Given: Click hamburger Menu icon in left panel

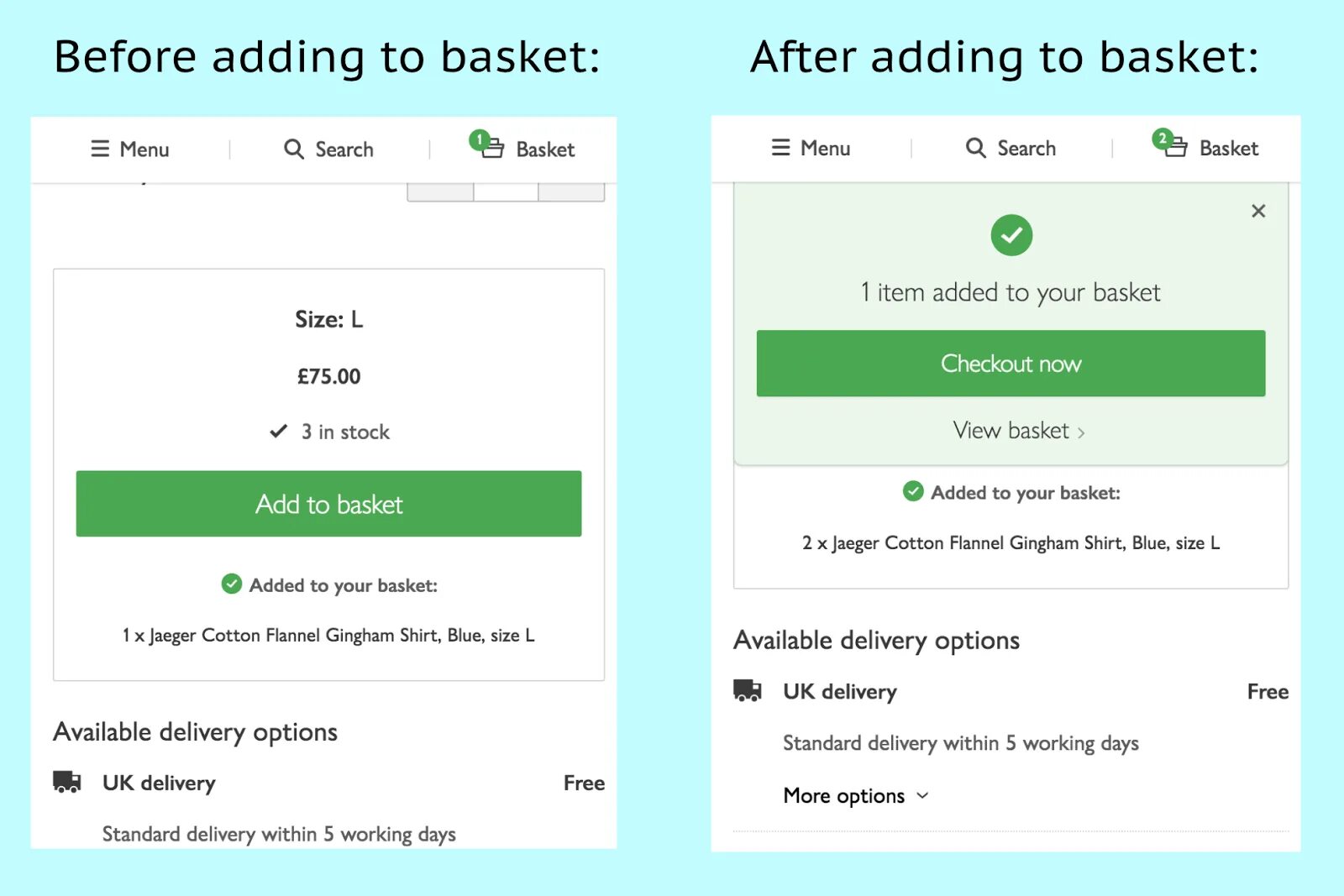Looking at the screenshot, I should point(100,149).
